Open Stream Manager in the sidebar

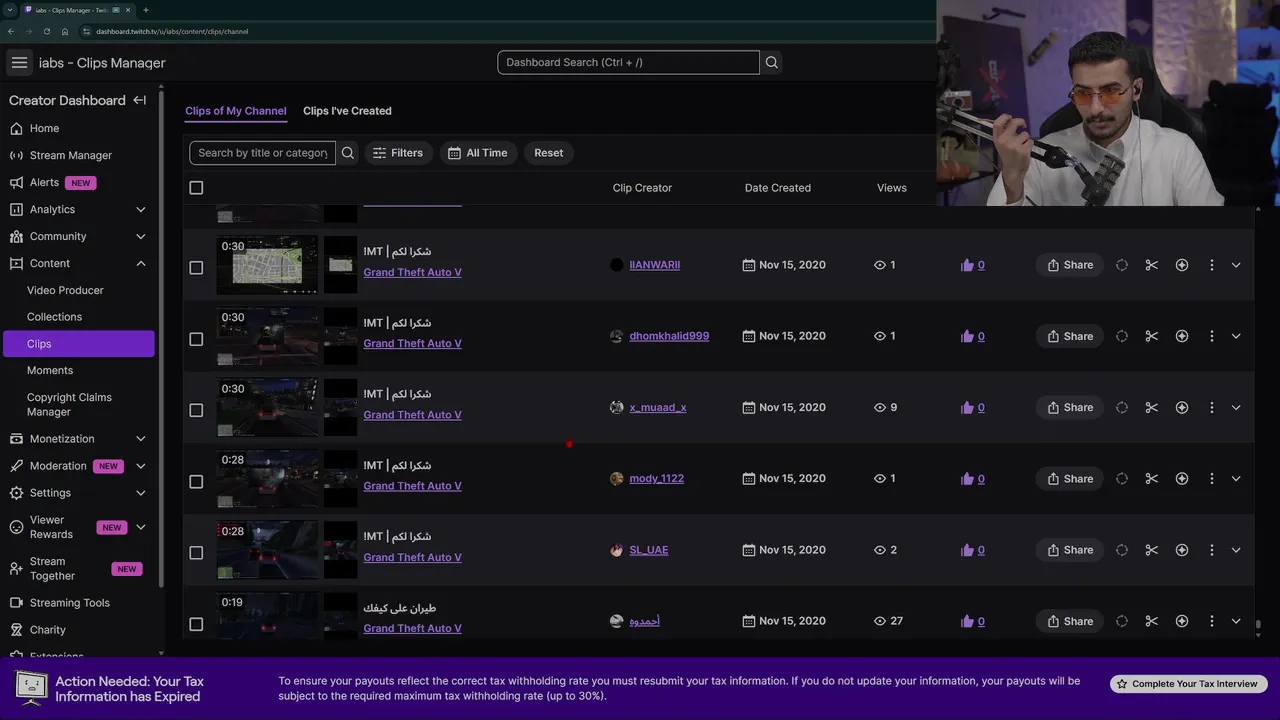point(70,155)
